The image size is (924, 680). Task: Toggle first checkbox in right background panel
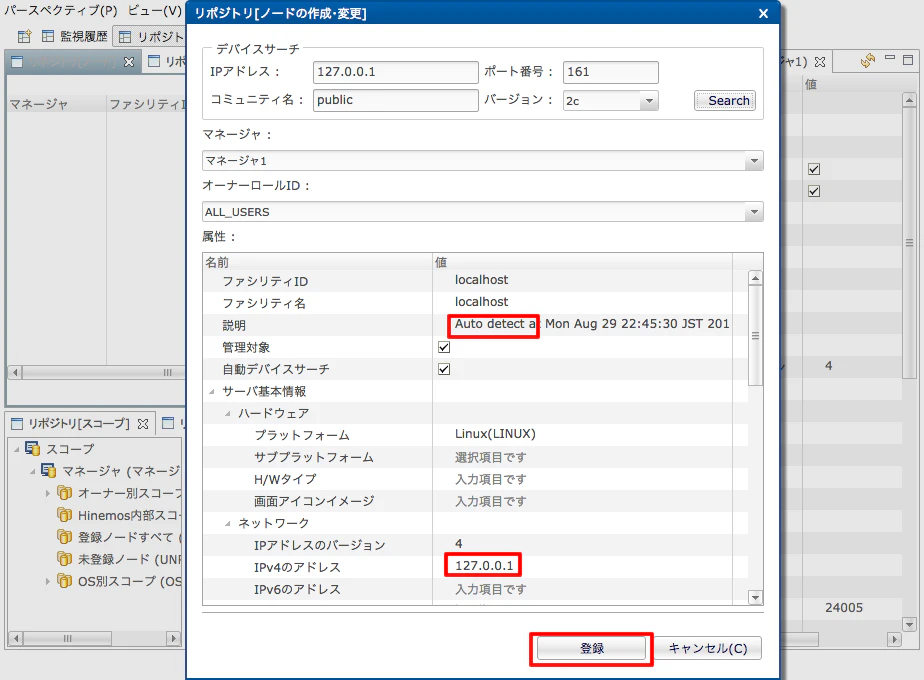coord(814,169)
